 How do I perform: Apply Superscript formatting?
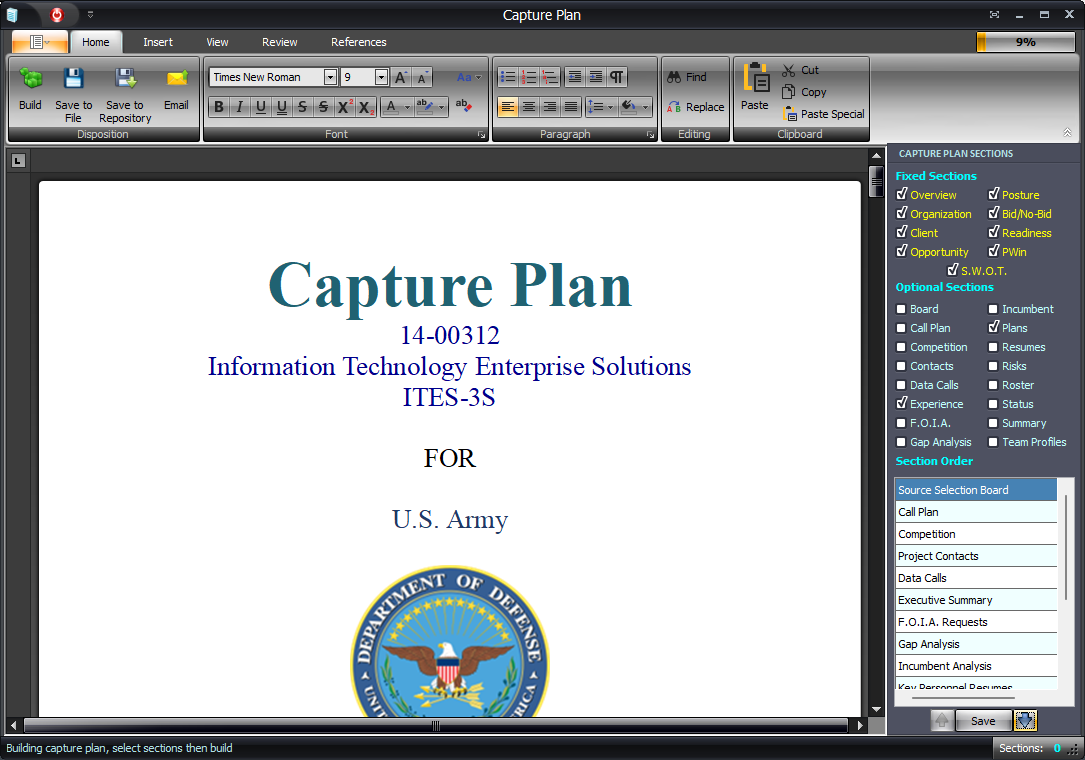click(x=344, y=107)
